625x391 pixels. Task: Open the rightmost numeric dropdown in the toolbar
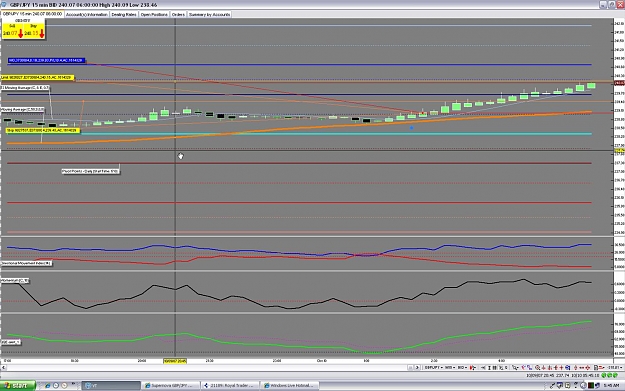[615, 367]
